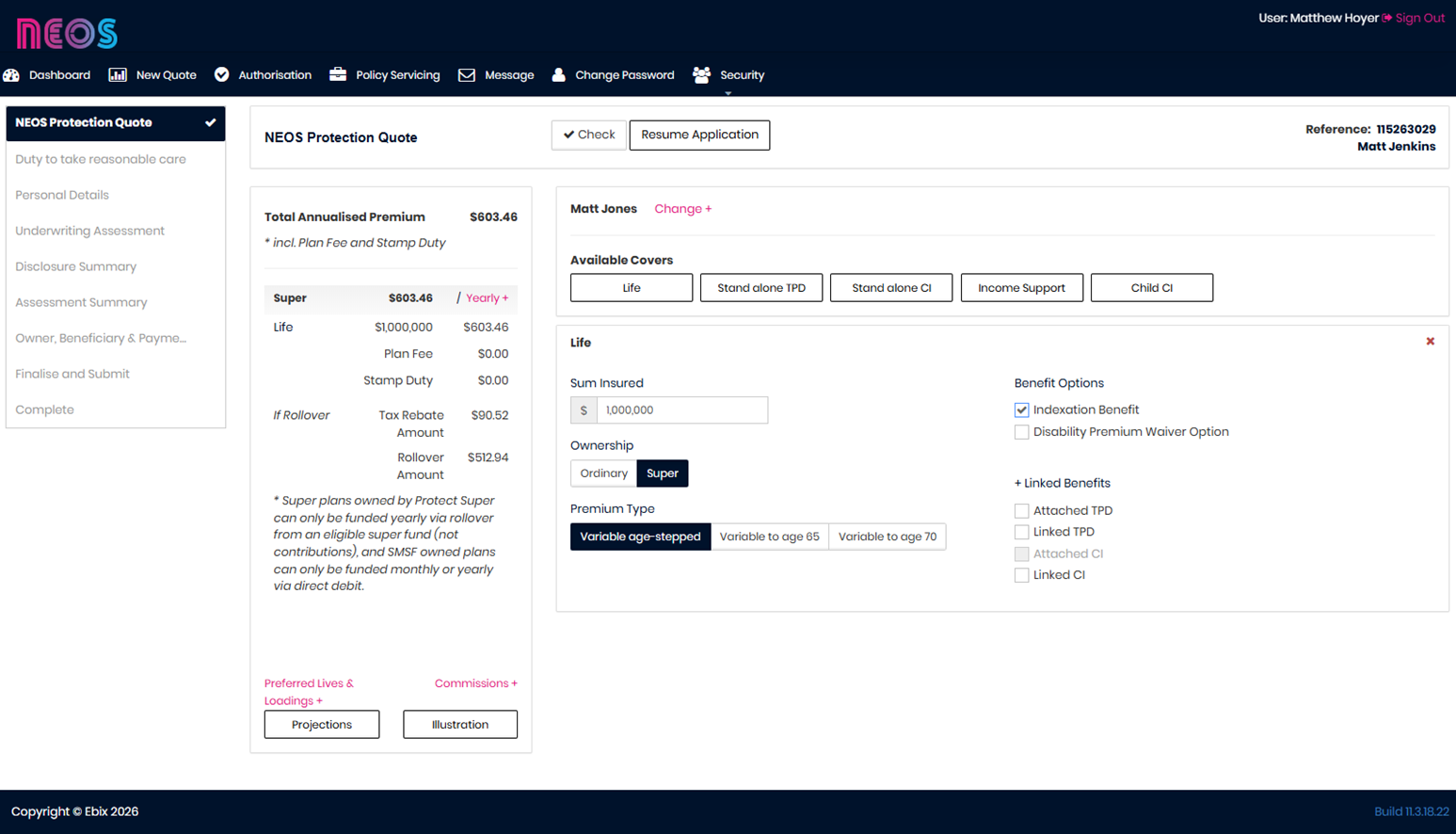Expand Commissions + section
1456x834 pixels.
(475, 683)
